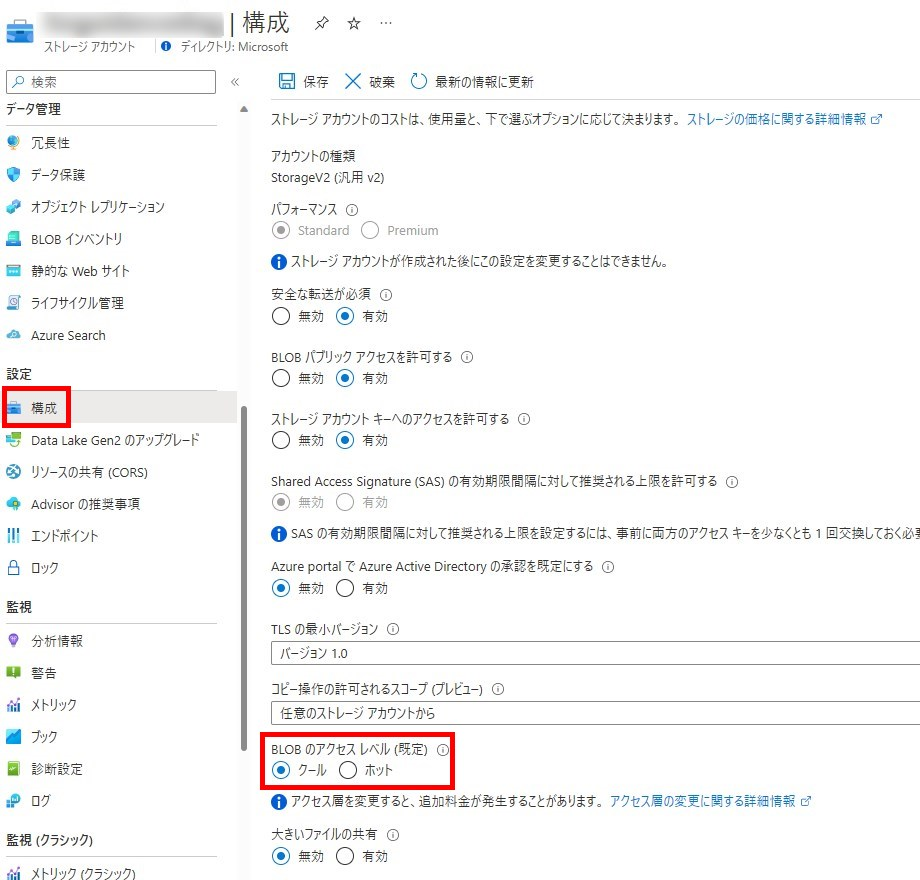
Task: Collapse the sidebar with the chevron
Action: pyautogui.click(x=235, y=84)
